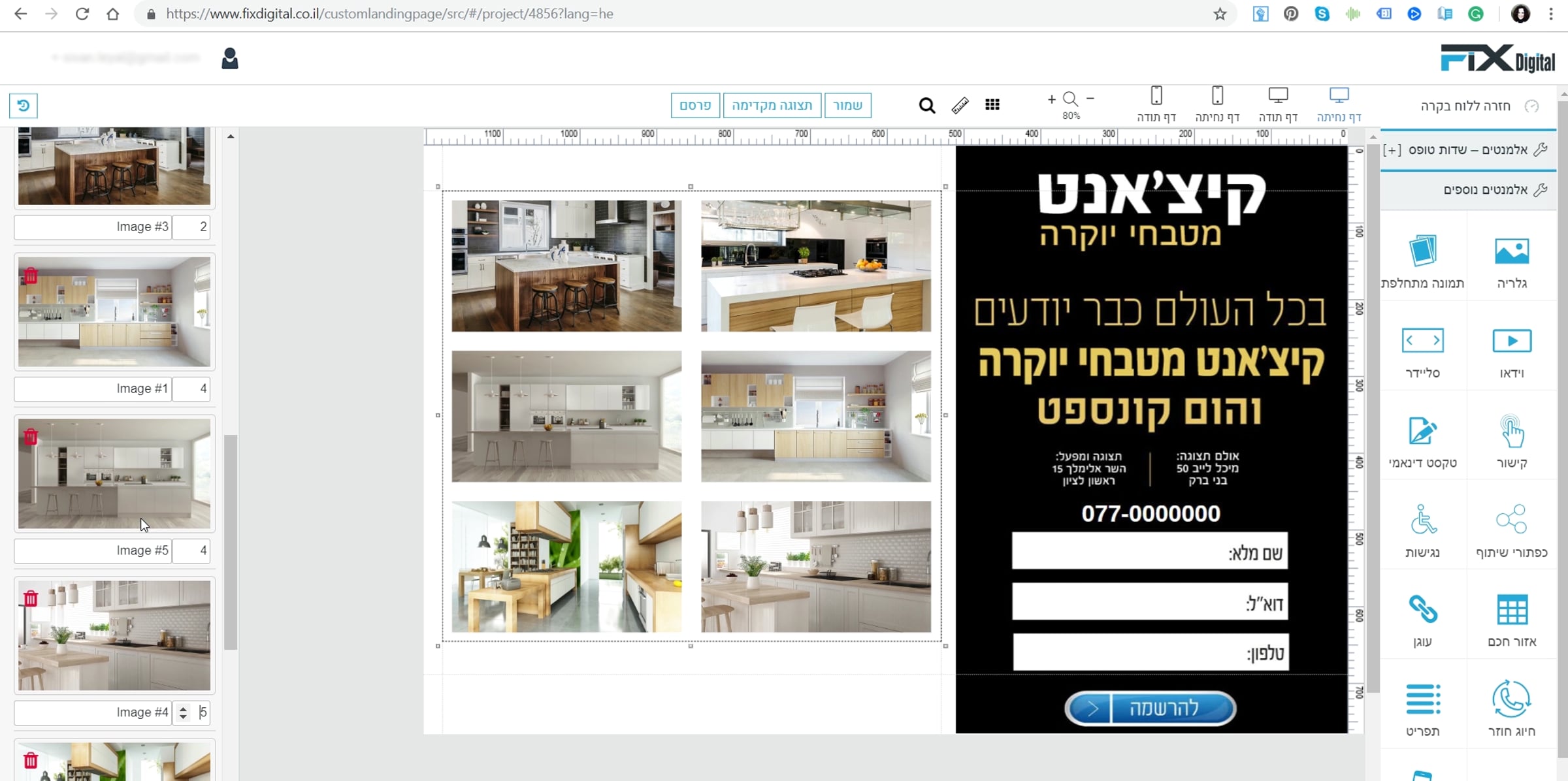Bookmark this page with the star icon
The width and height of the screenshot is (1568, 781).
pyautogui.click(x=1220, y=14)
